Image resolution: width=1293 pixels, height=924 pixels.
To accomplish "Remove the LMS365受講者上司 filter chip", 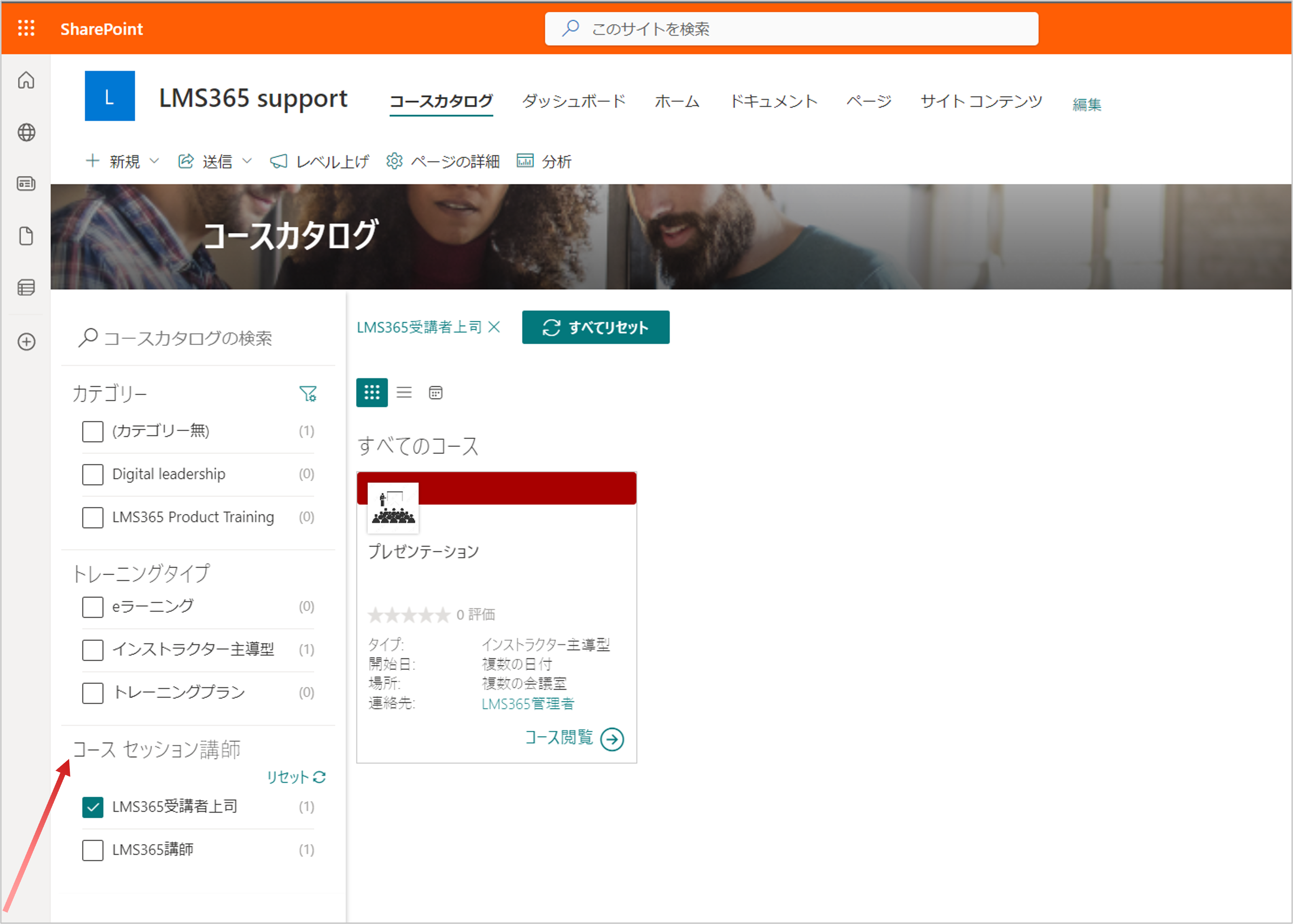I will pos(494,327).
